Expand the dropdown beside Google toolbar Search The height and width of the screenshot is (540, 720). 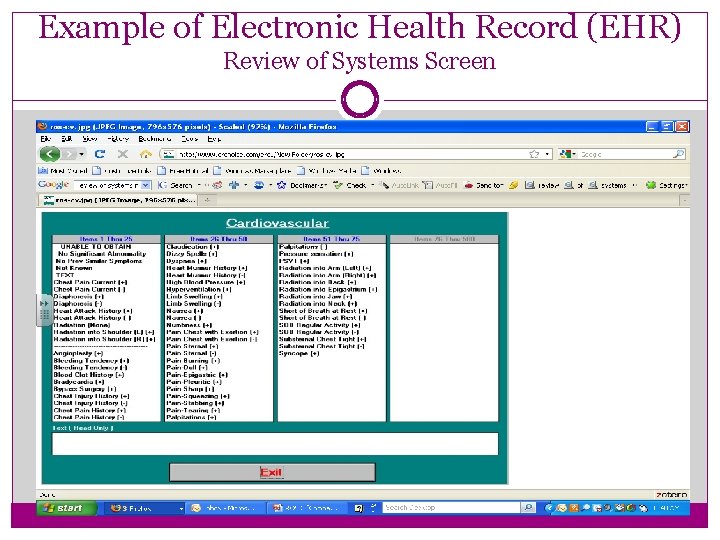pyautogui.click(x=199, y=185)
